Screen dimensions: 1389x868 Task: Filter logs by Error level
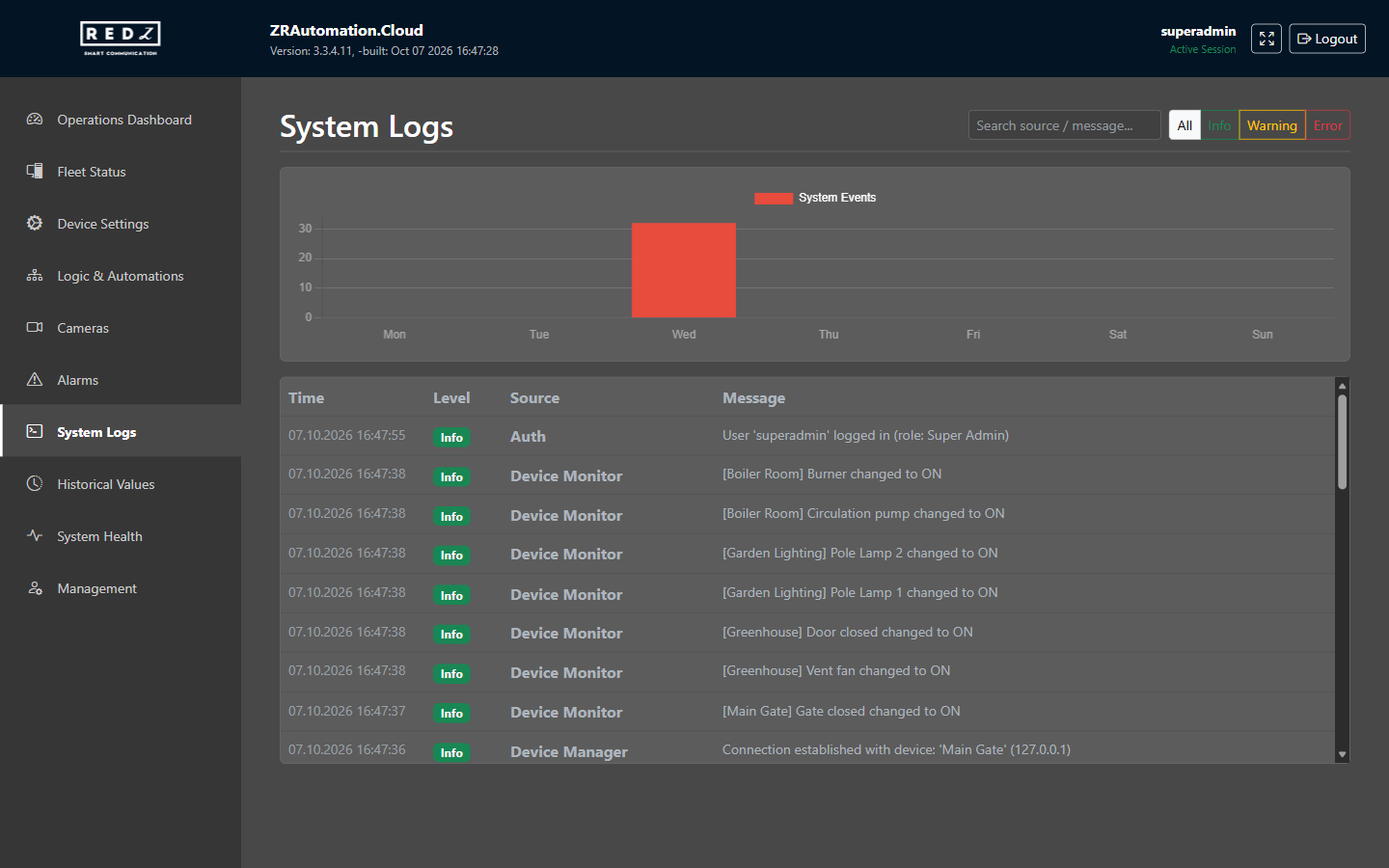pos(1328,125)
